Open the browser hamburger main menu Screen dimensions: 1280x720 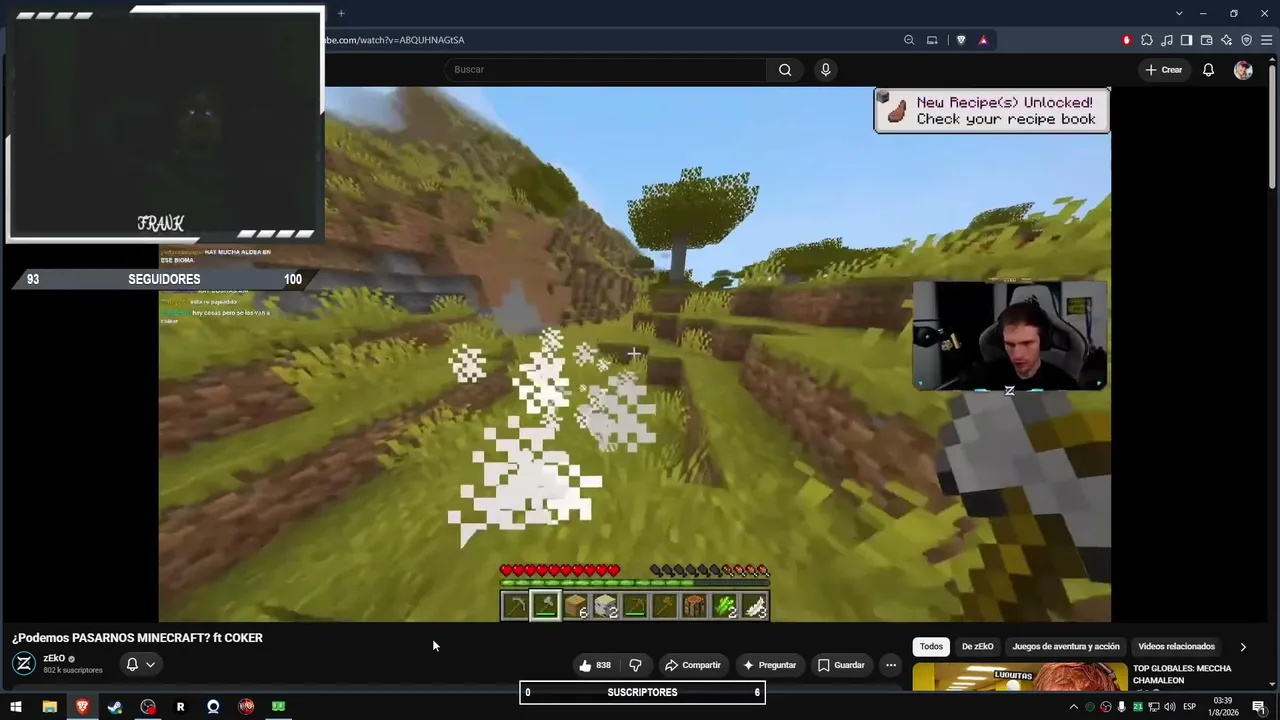[1266, 40]
